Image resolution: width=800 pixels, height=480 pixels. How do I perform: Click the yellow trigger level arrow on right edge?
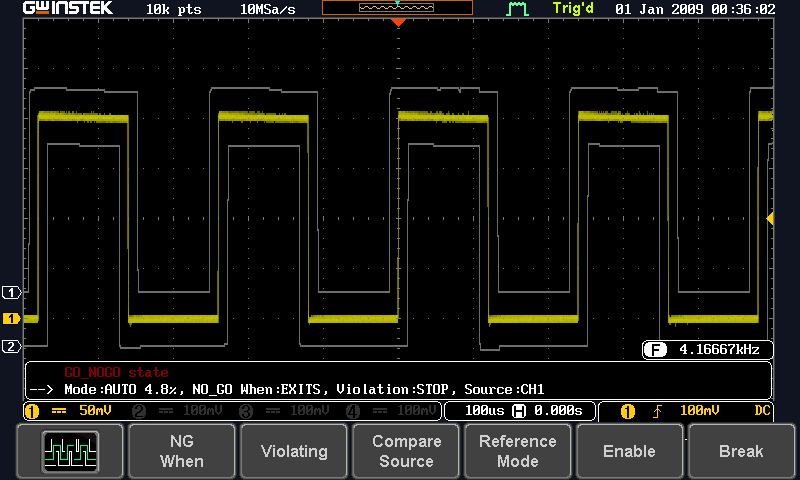point(769,218)
